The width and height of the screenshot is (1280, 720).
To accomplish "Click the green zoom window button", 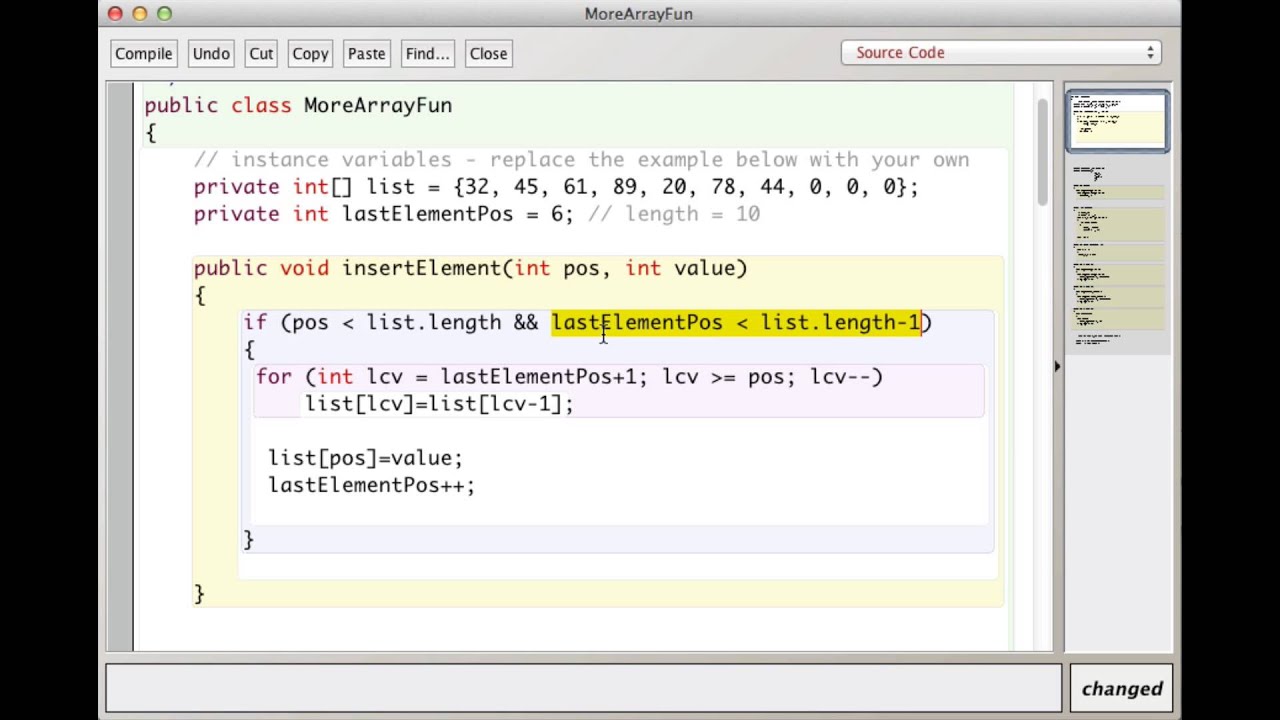I will tap(164, 13).
